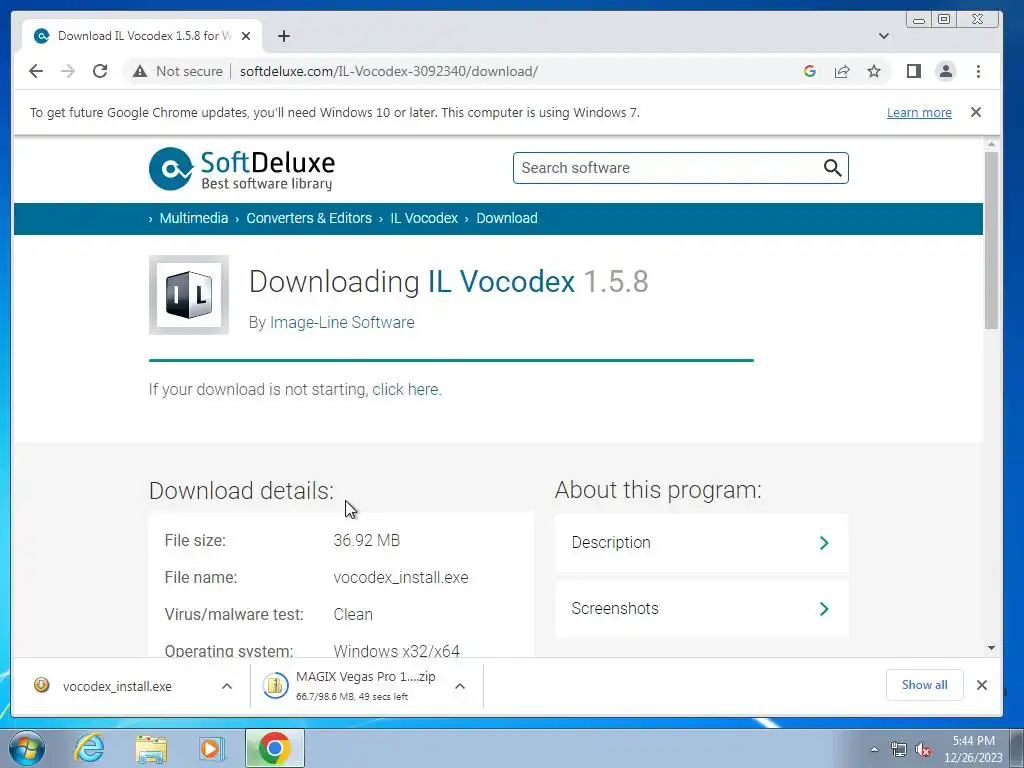Viewport: 1024px width, 768px height.
Task: Click the 36.92 MB file size value
Action: pyautogui.click(x=366, y=541)
